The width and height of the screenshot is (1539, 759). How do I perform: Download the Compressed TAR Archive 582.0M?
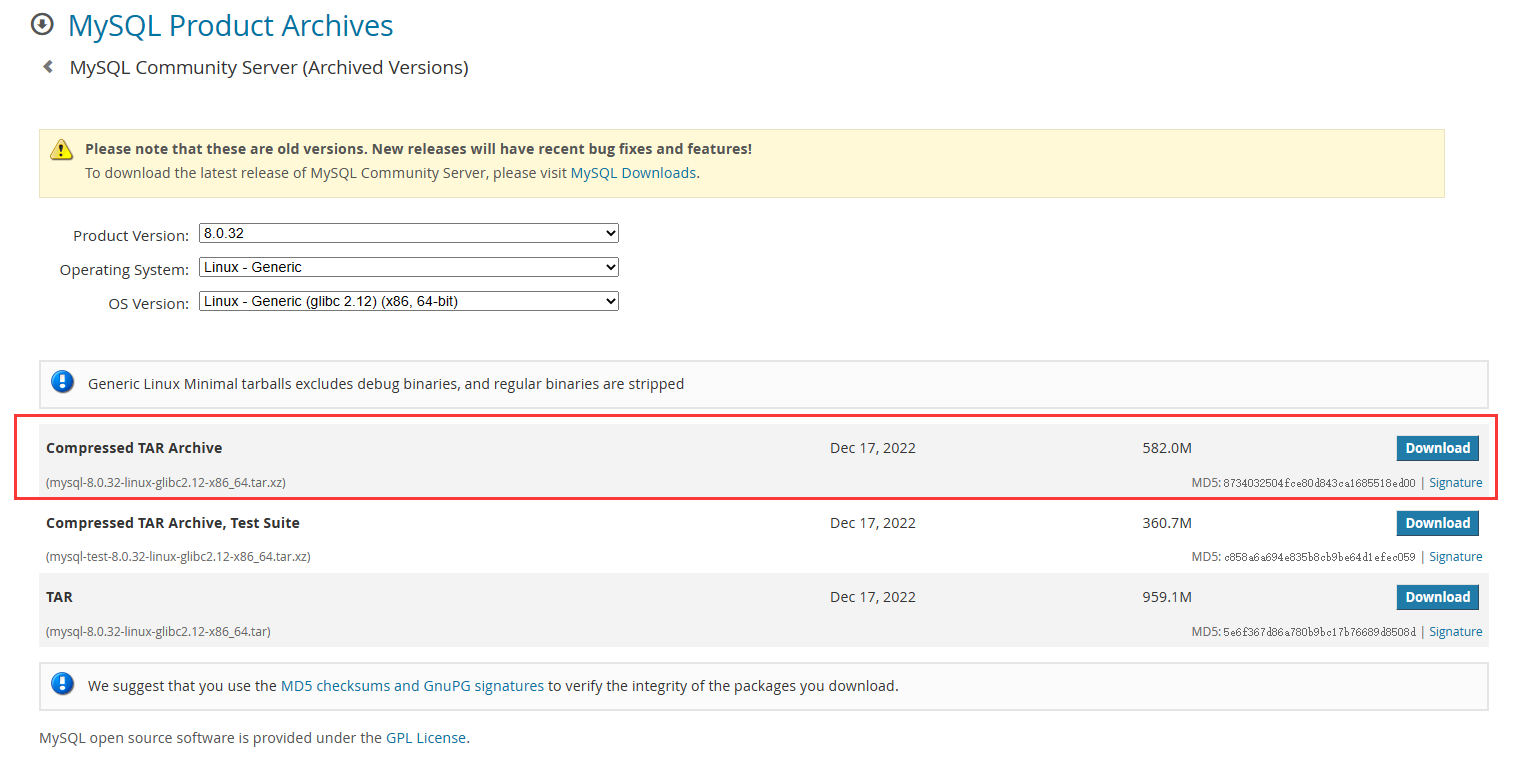pos(1437,448)
